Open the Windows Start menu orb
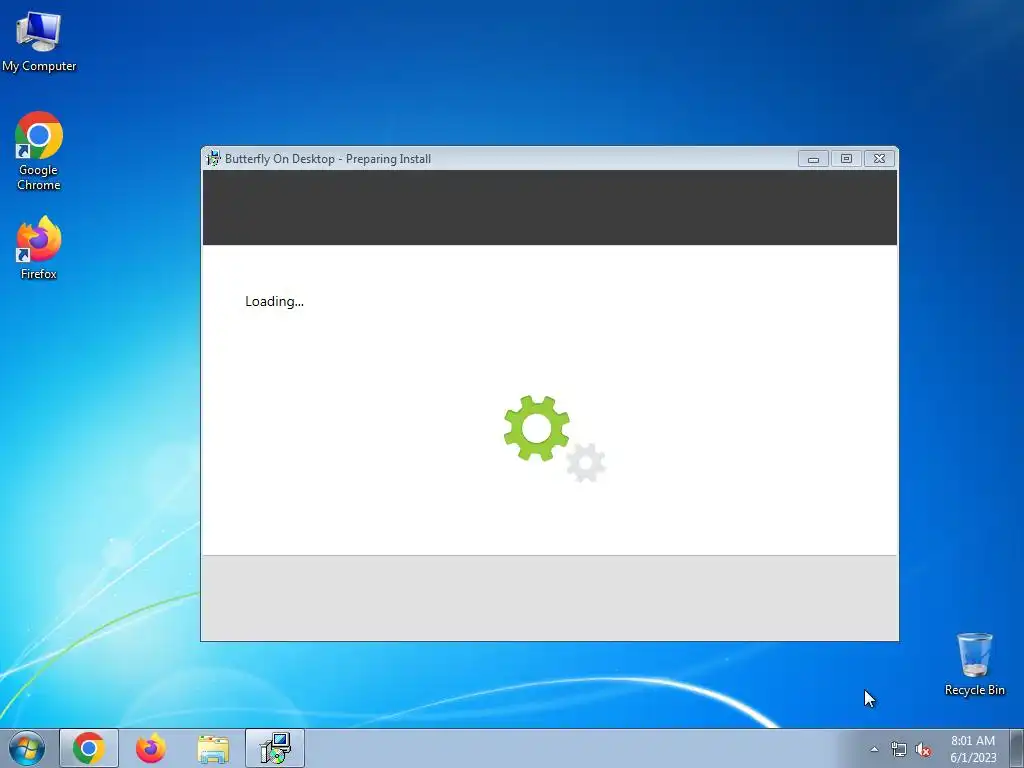Image resolution: width=1024 pixels, height=768 pixels. 27,748
